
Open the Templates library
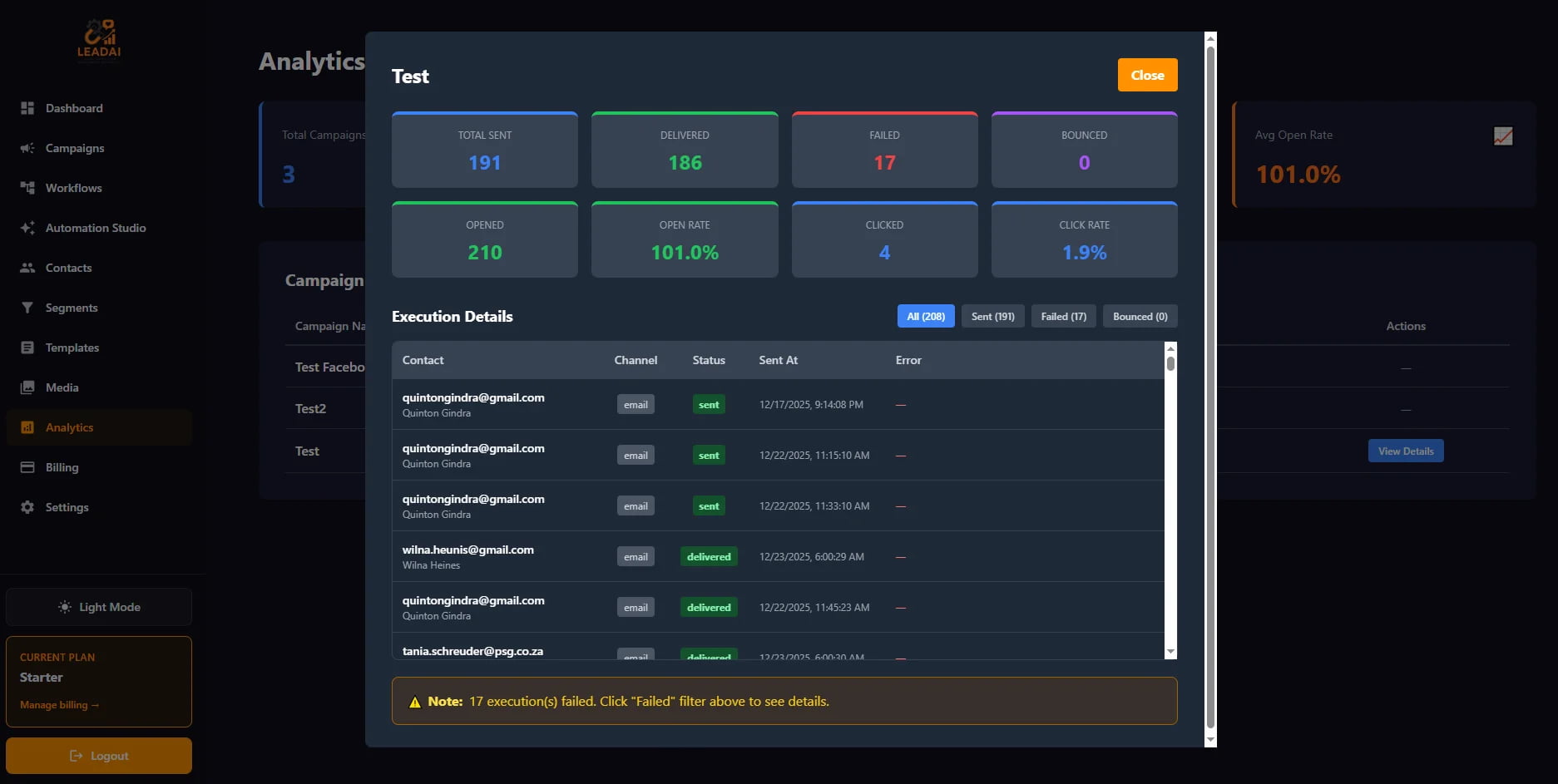click(72, 348)
